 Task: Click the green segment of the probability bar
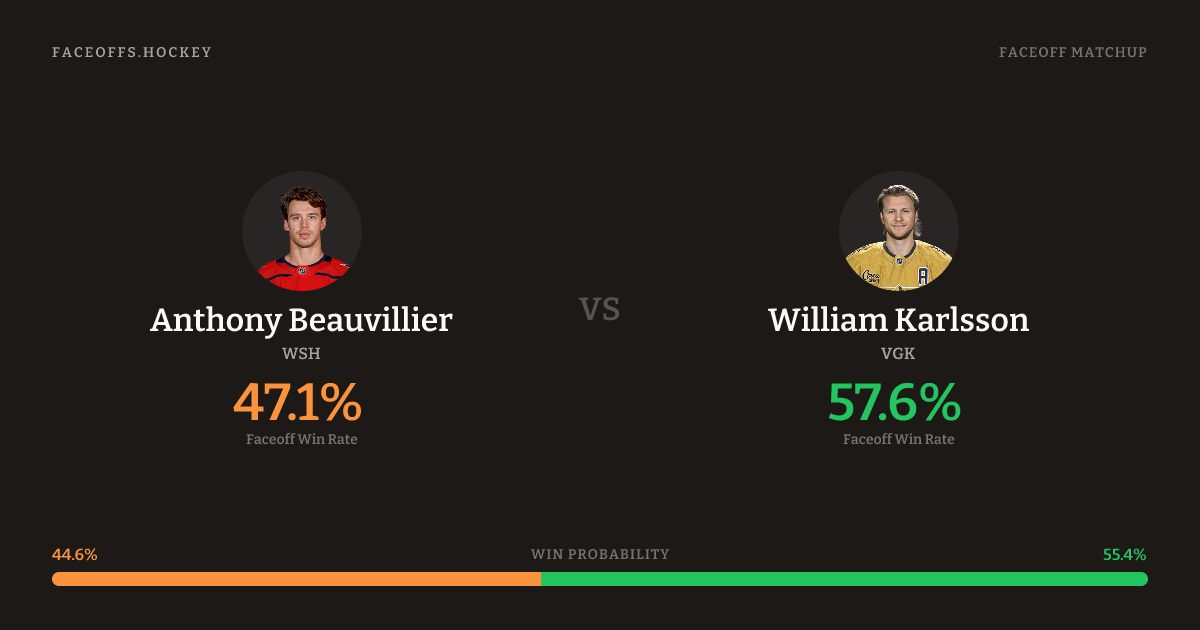[844, 579]
